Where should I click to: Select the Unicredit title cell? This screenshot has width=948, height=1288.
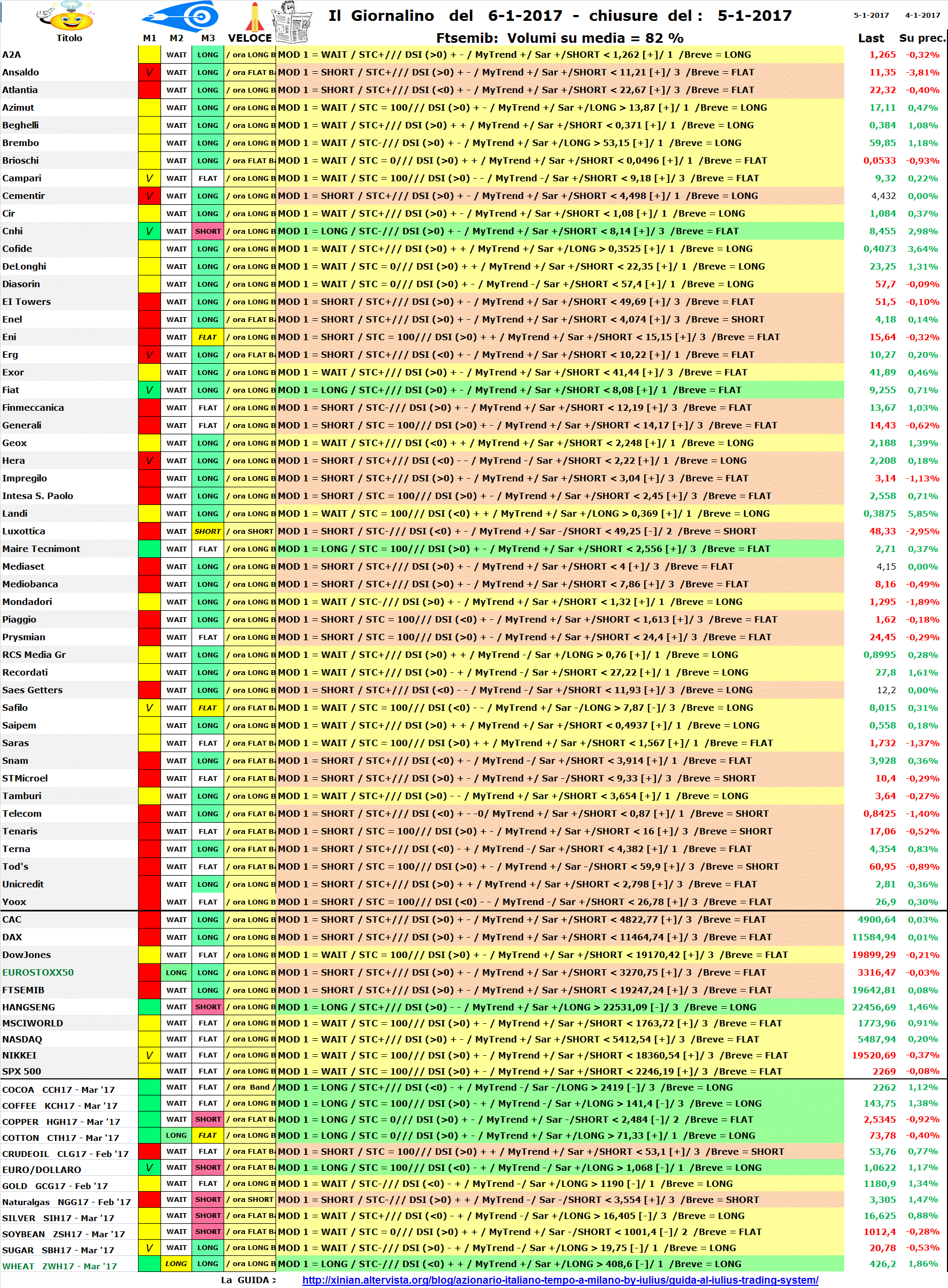[x=69, y=884]
